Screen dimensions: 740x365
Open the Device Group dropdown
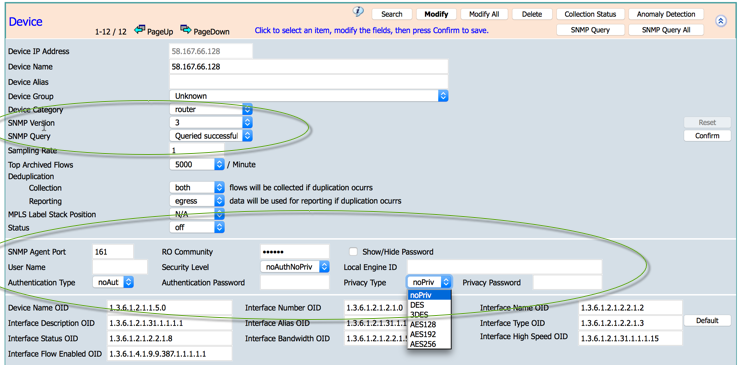pyautogui.click(x=309, y=96)
